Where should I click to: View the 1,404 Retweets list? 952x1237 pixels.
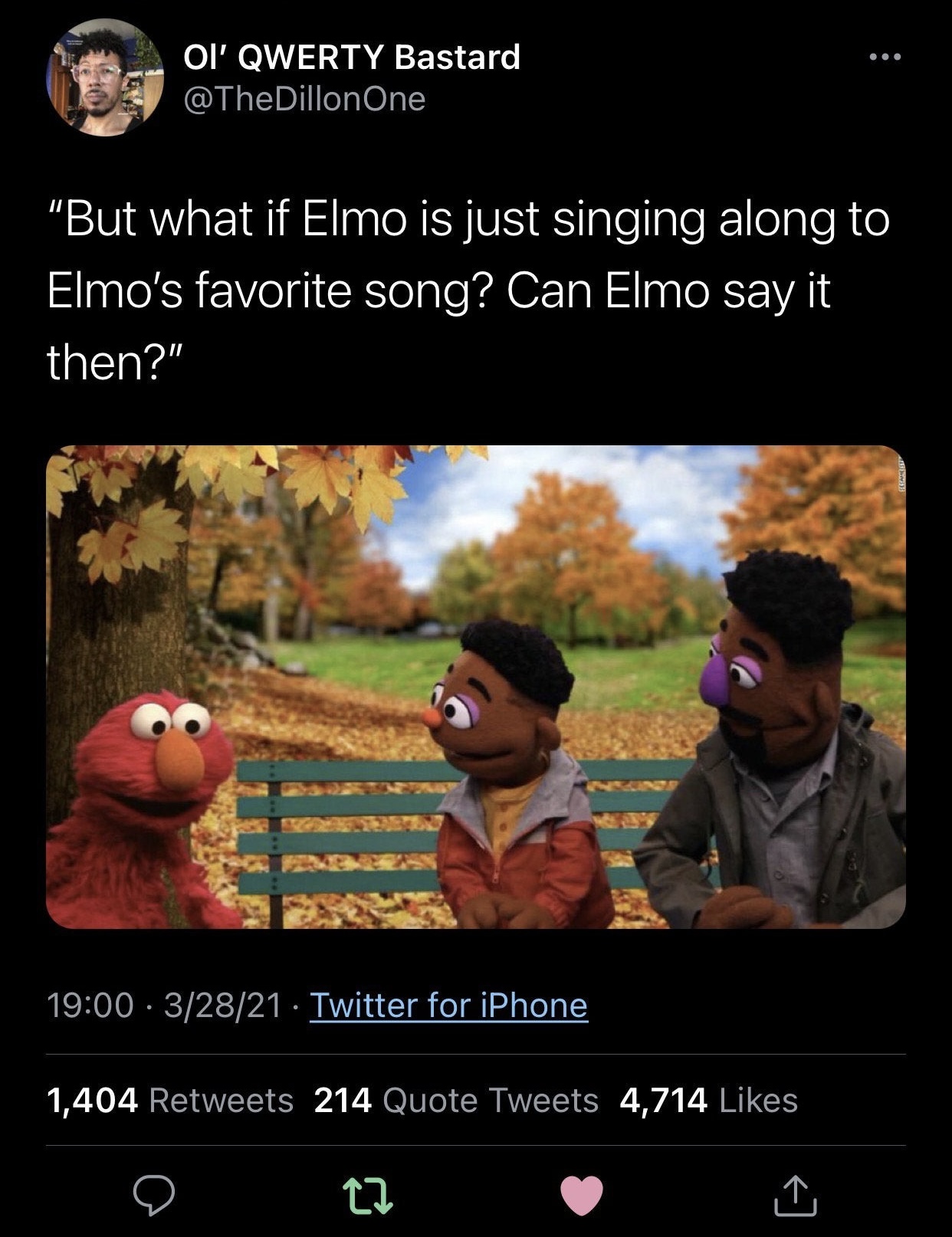pyautogui.click(x=170, y=1101)
